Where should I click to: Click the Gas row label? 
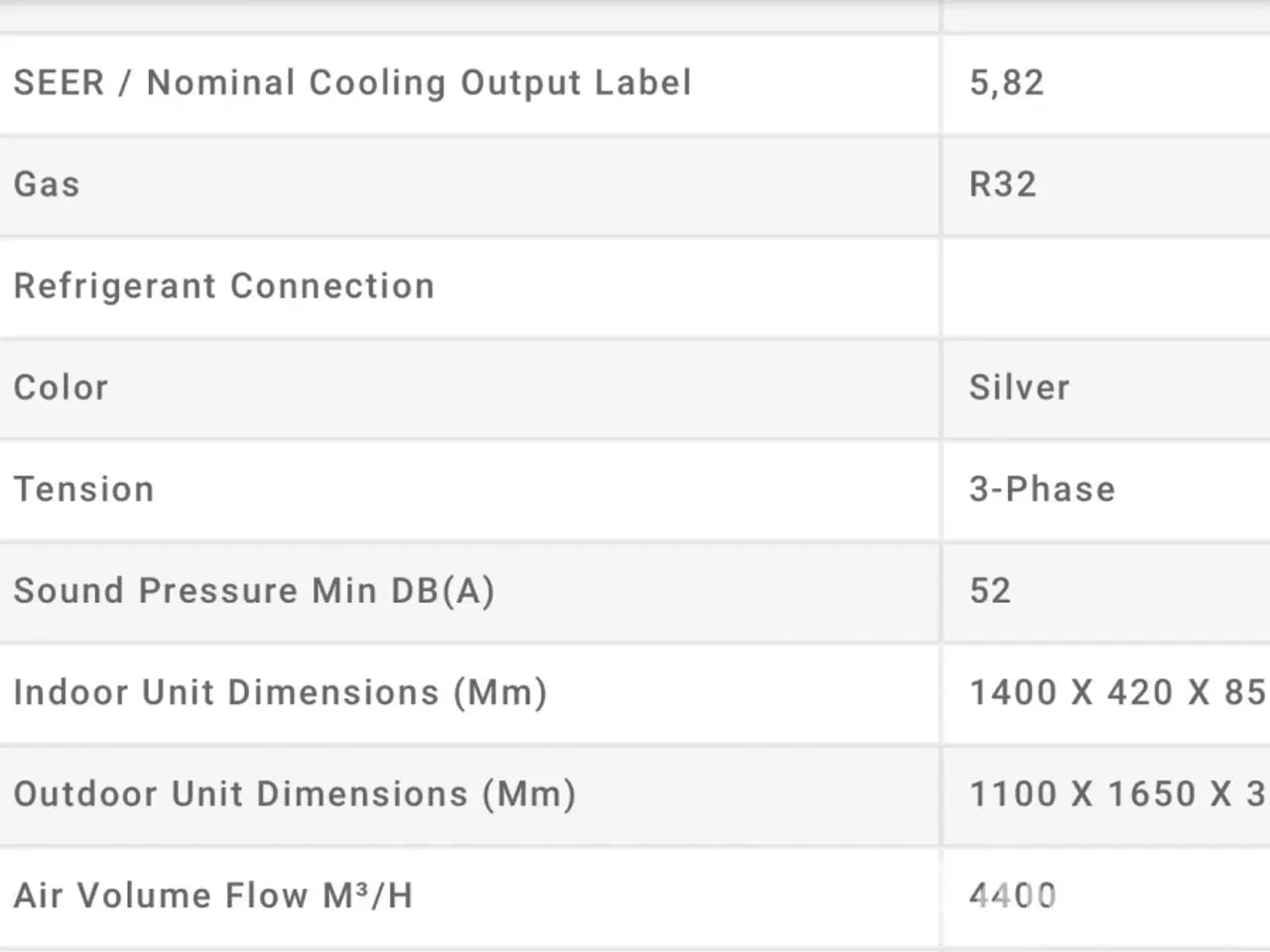click(x=47, y=184)
